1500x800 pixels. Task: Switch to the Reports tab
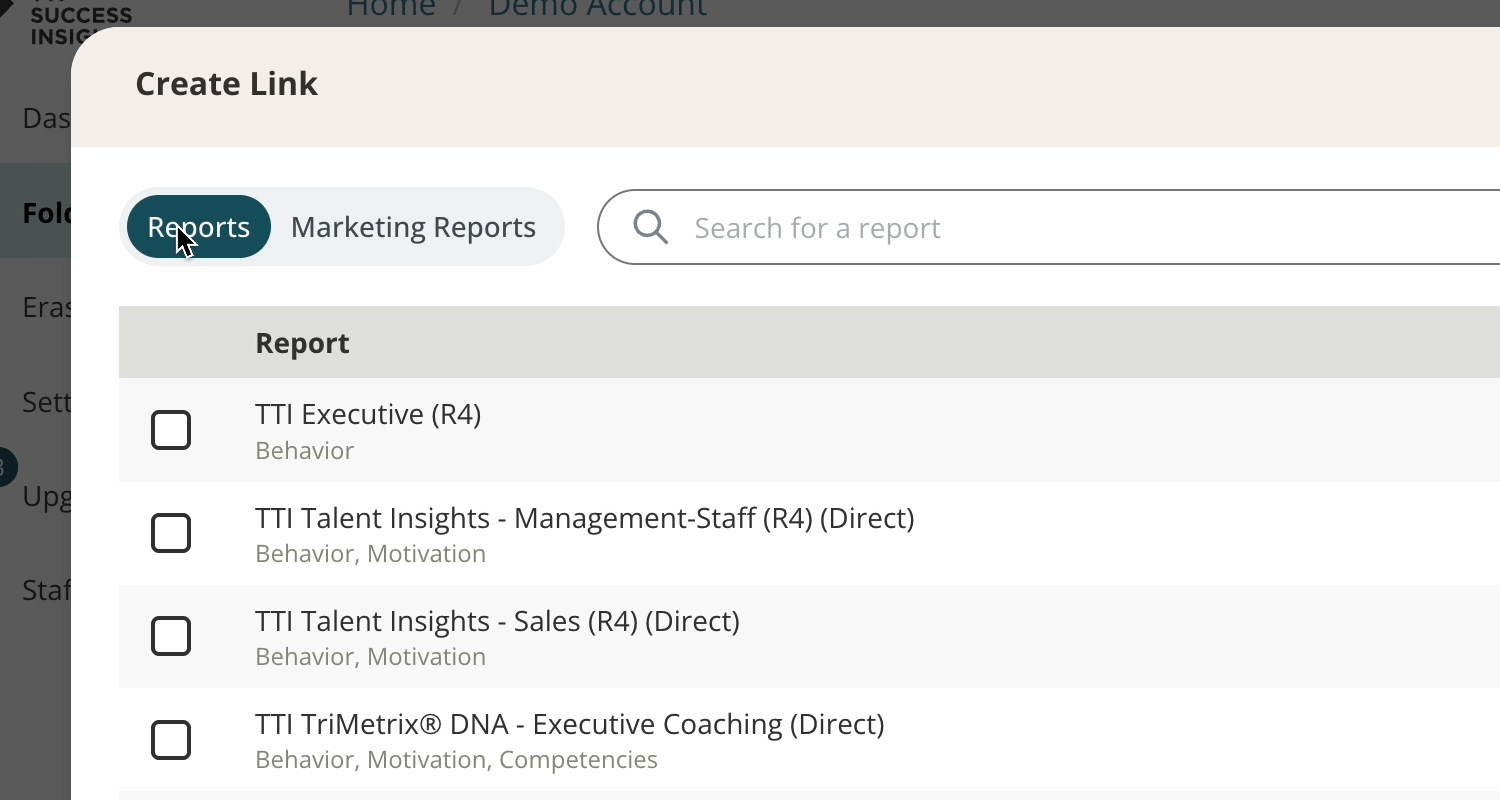[x=199, y=227]
